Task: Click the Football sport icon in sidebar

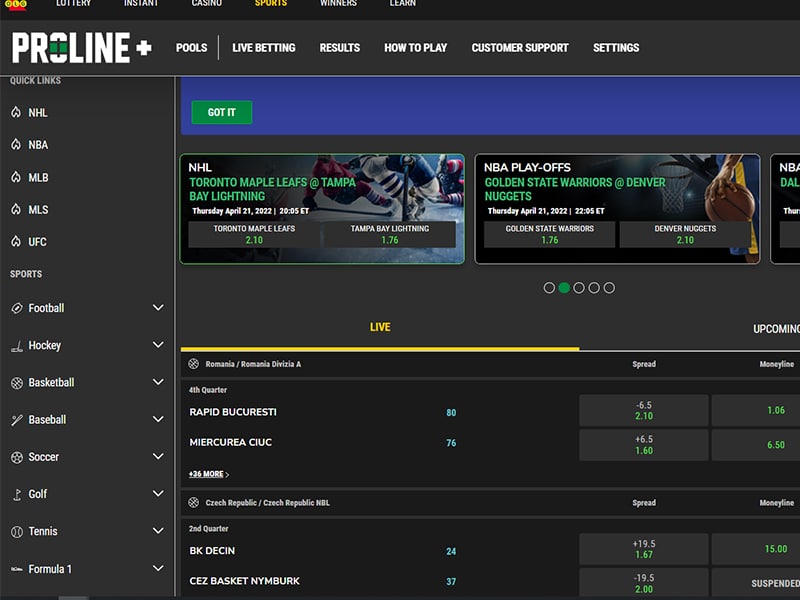Action: (16, 308)
